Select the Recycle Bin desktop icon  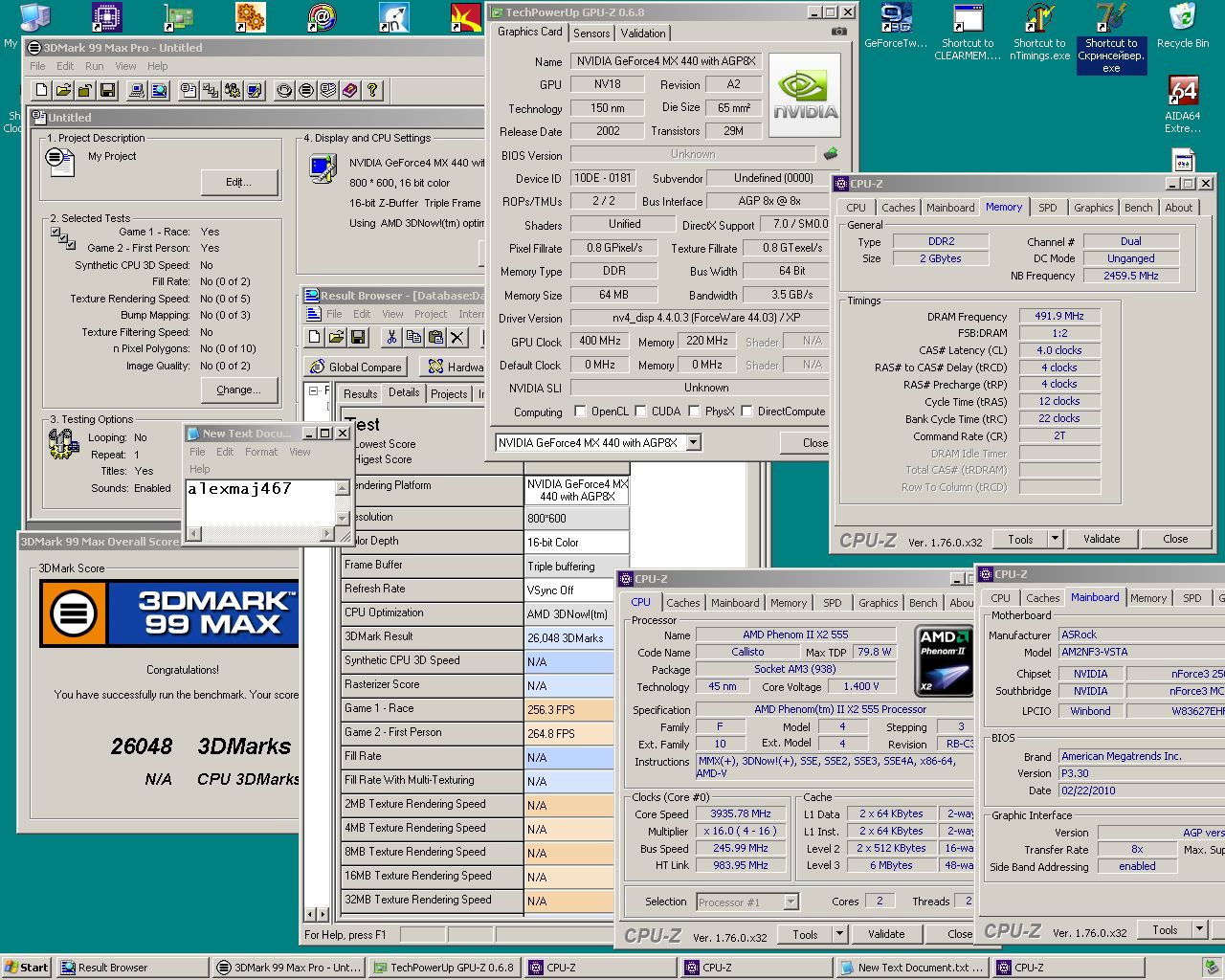point(1183,26)
